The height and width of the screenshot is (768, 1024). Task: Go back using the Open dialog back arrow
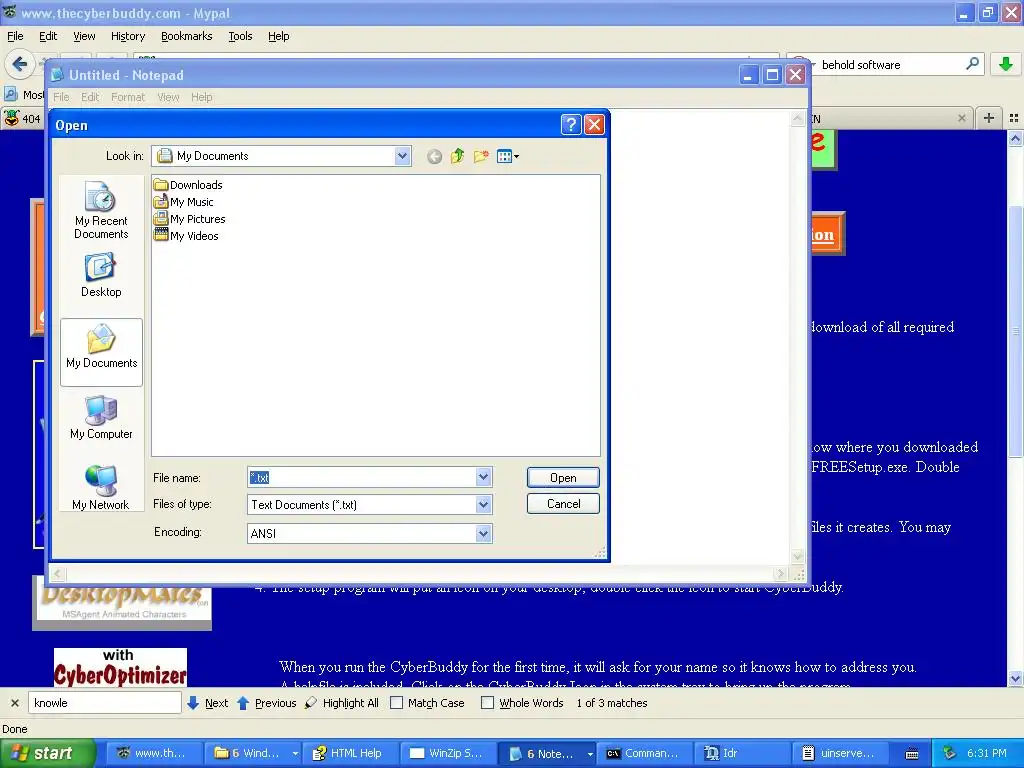434,157
